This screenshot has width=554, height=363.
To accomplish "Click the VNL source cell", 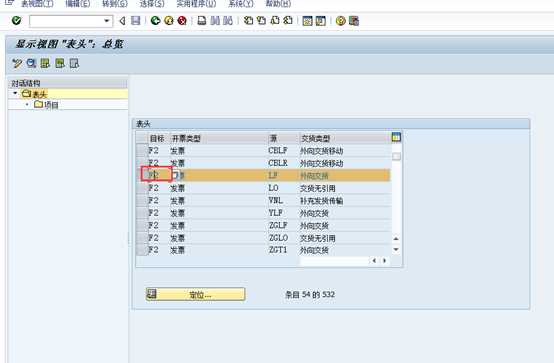I will click(x=283, y=200).
